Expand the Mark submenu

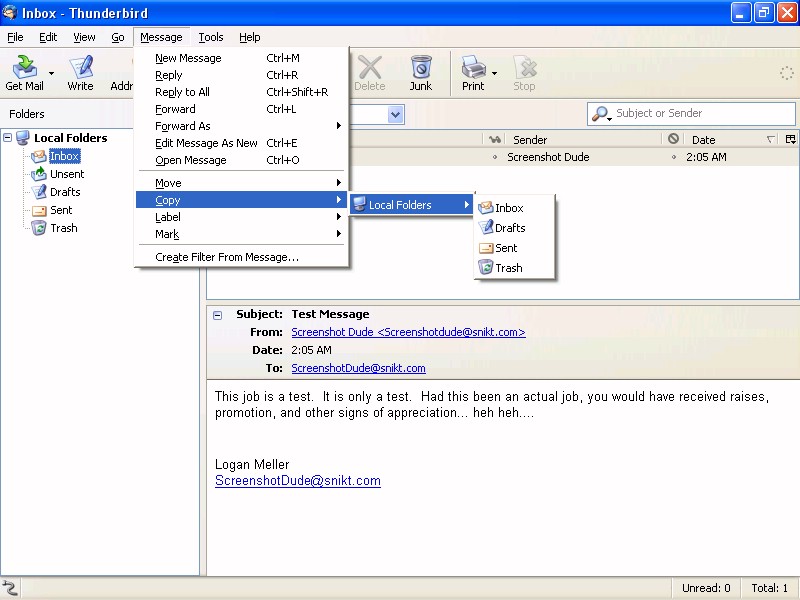[x=242, y=234]
